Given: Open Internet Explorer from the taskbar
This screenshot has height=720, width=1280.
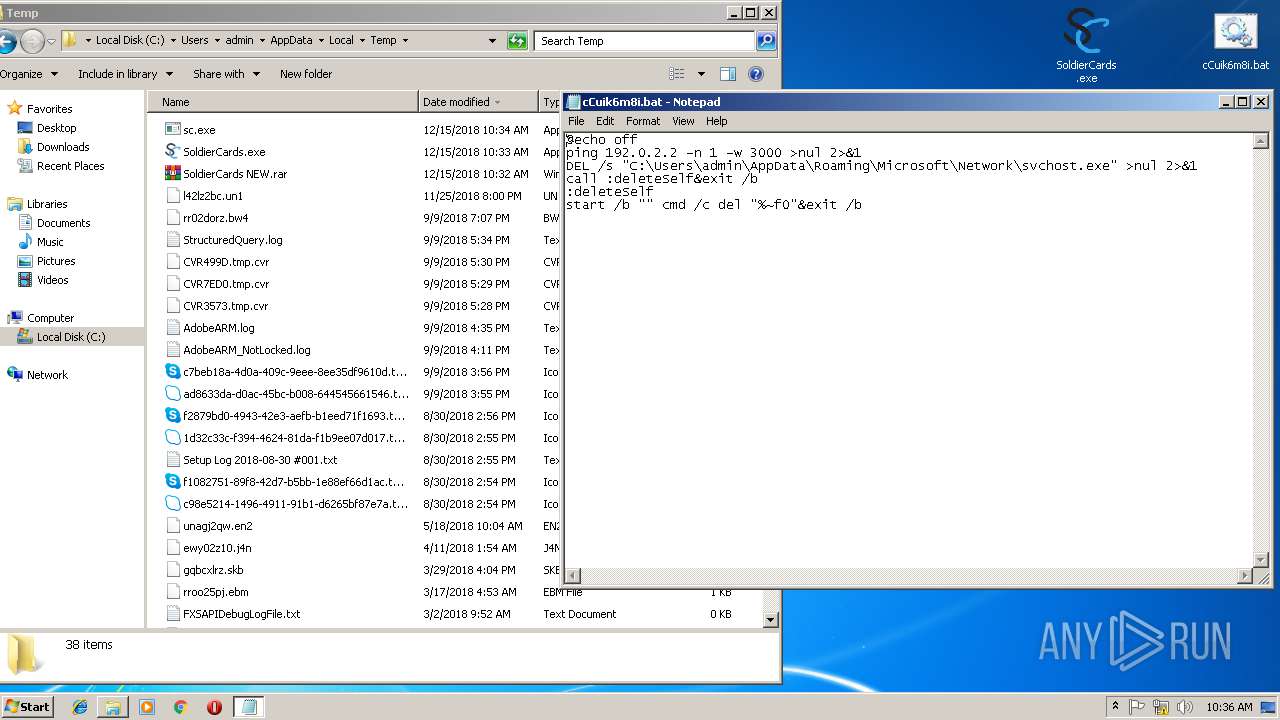Looking at the screenshot, I should [80, 707].
